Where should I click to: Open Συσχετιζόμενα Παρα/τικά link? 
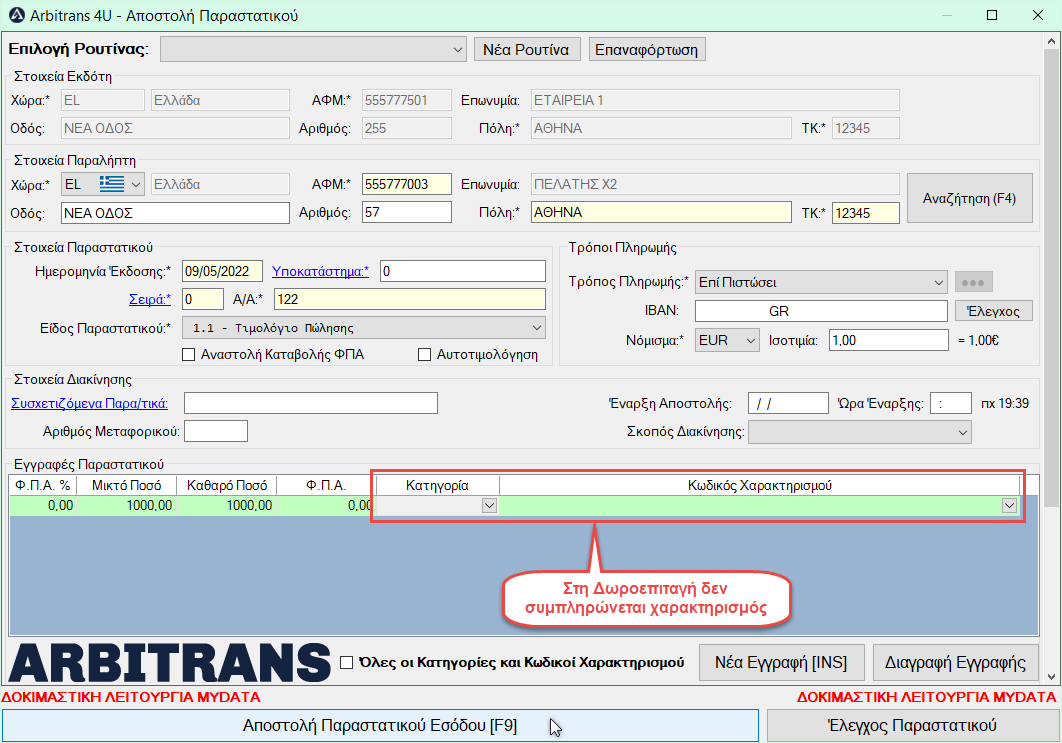pyautogui.click(x=89, y=403)
